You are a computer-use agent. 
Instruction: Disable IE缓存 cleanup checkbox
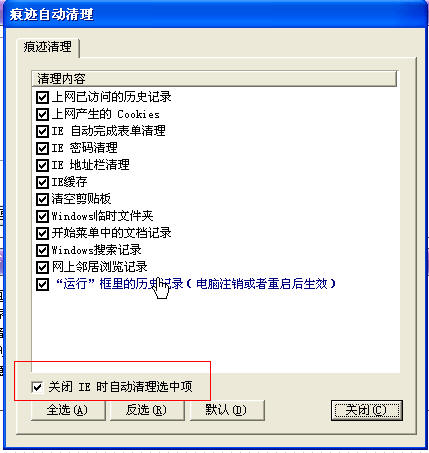(x=42, y=182)
